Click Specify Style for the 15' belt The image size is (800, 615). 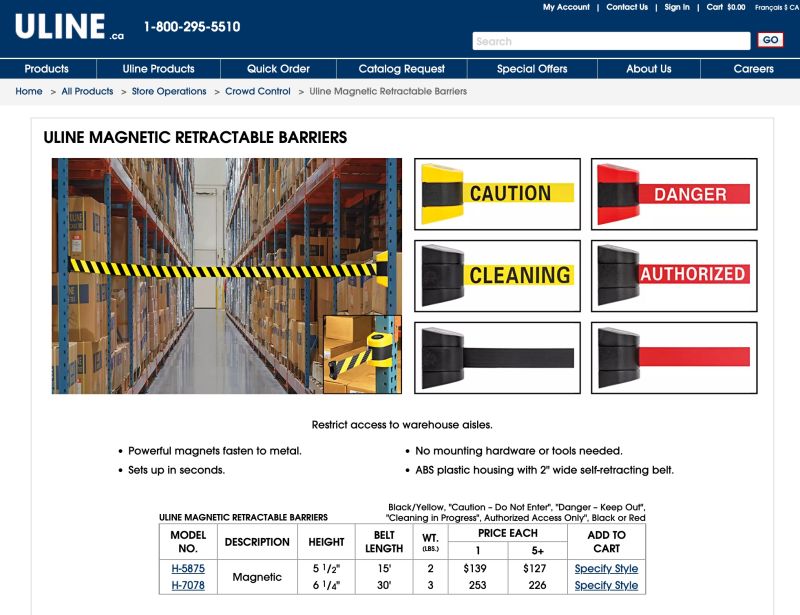(x=605, y=569)
